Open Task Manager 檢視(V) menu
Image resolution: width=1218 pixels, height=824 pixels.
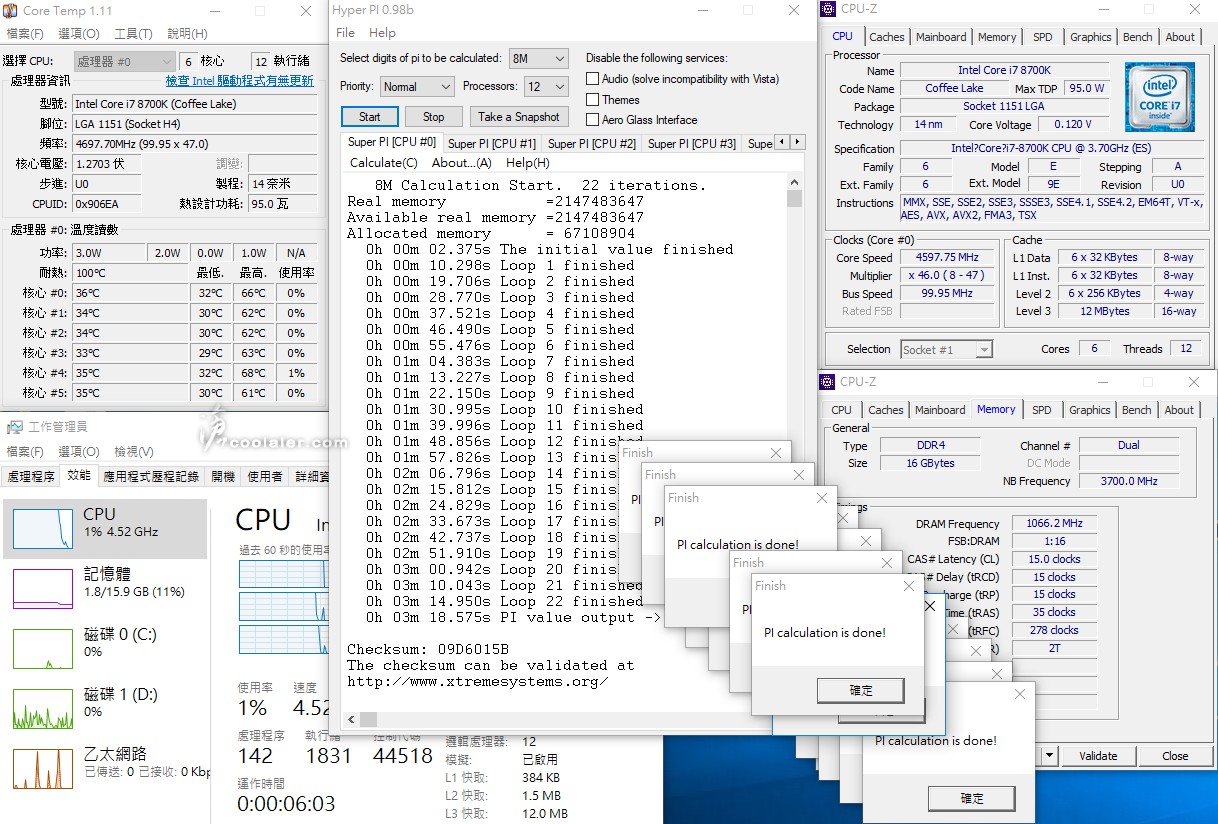coord(134,452)
